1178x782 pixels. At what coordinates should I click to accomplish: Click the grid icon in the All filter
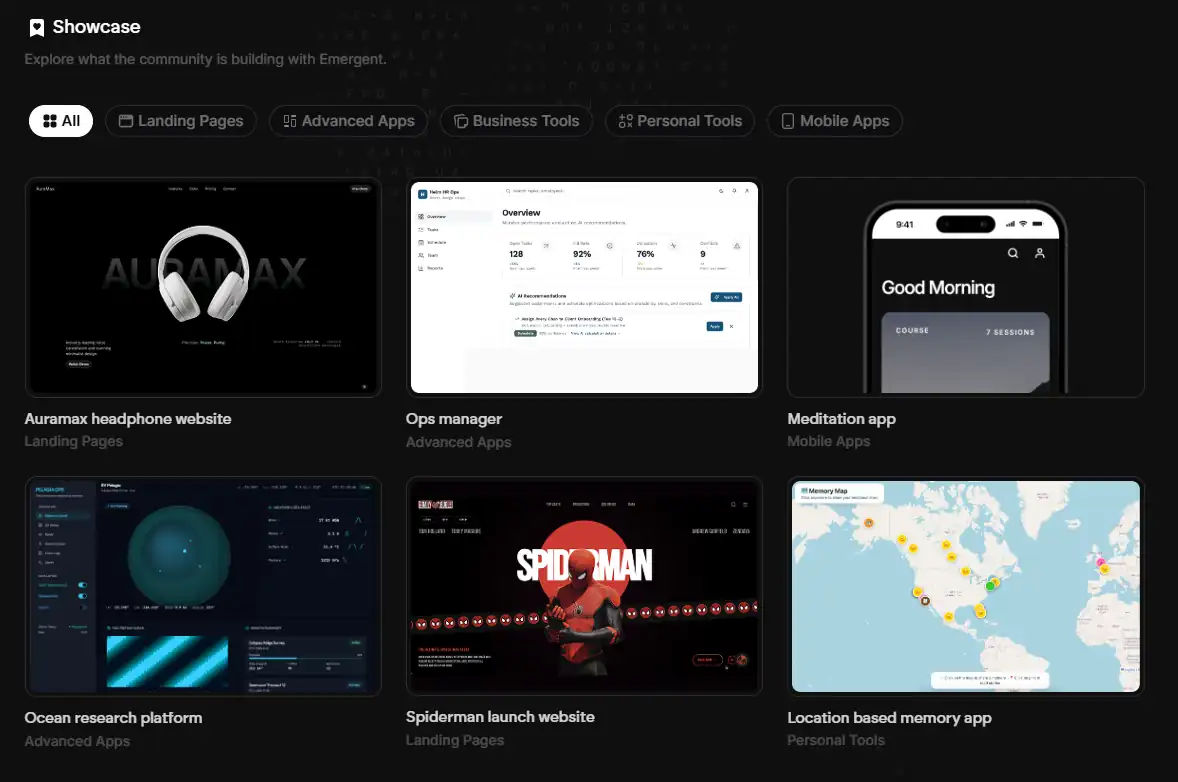pos(49,121)
